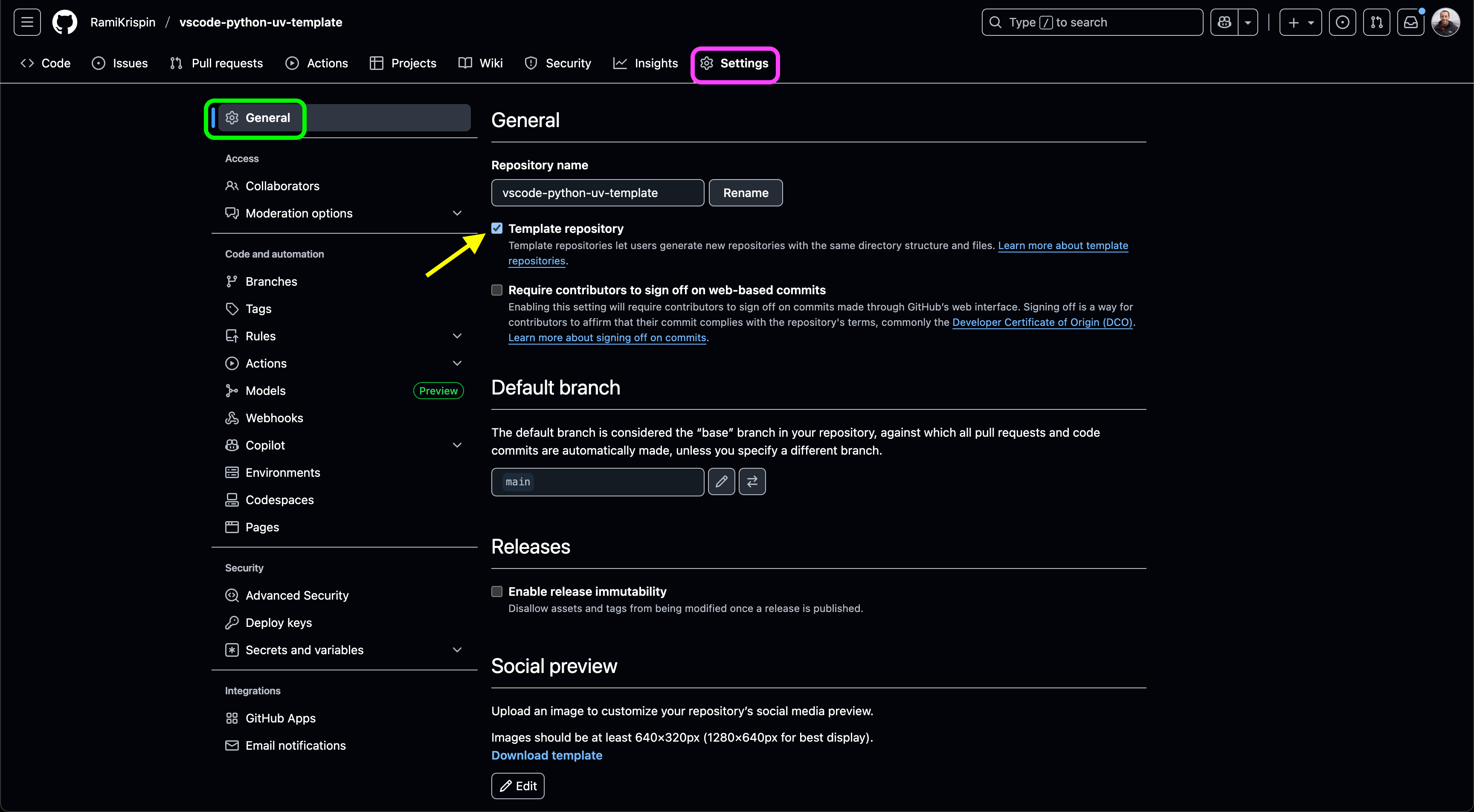Image resolution: width=1474 pixels, height=812 pixels.
Task: Click the Download template link
Action: point(546,755)
